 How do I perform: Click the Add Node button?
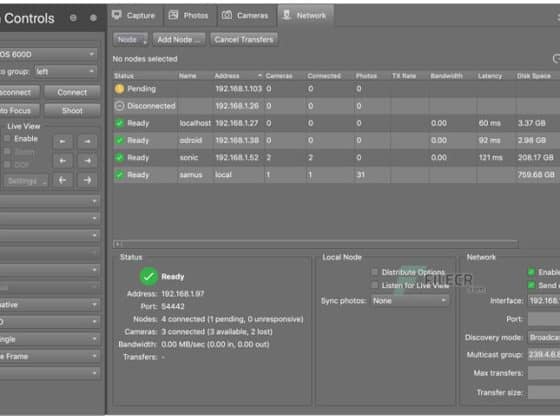(x=179, y=39)
